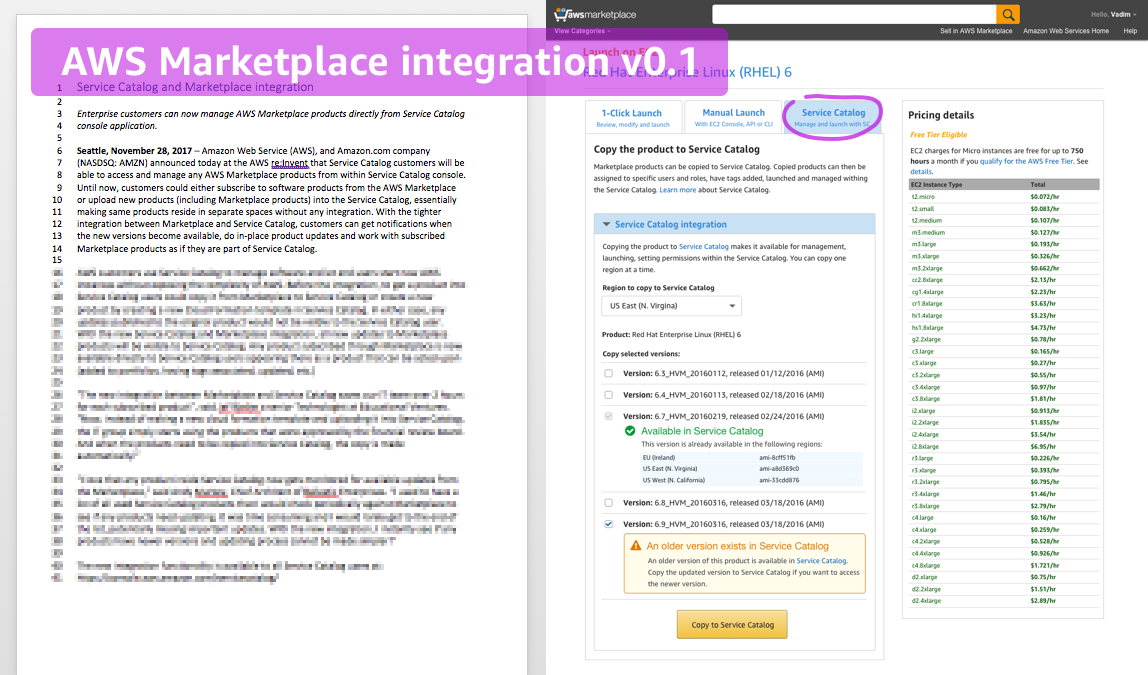
Task: Select the r3.8xlarge pricing row
Action: click(x=1004, y=506)
